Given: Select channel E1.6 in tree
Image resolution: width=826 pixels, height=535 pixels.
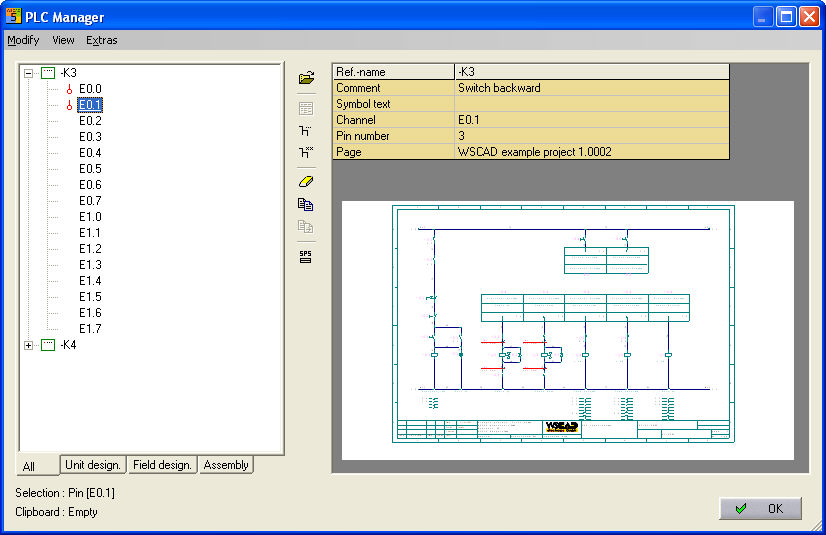Looking at the screenshot, I should point(90,313).
